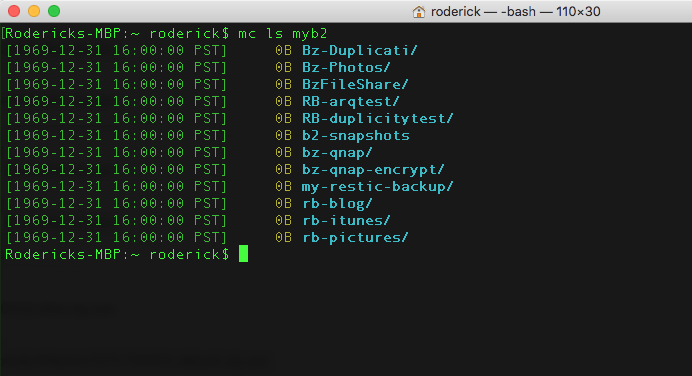Click the bz-qnap/ bucket name
Image resolution: width=692 pixels, height=376 pixels.
pos(337,152)
